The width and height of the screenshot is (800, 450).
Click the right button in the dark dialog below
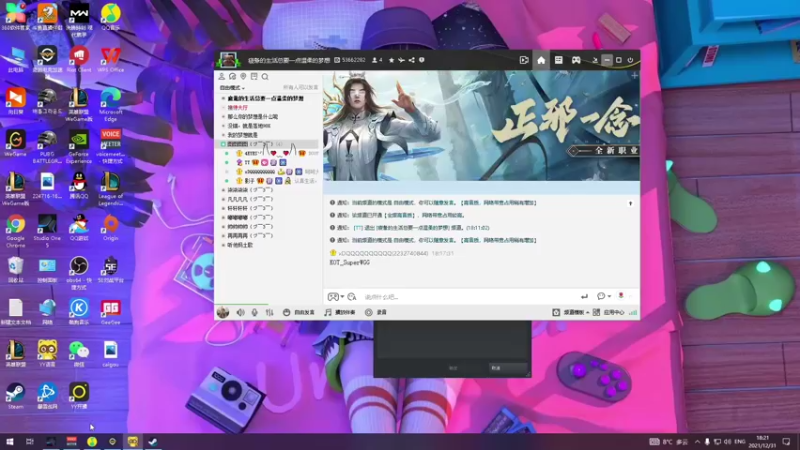[x=508, y=368]
